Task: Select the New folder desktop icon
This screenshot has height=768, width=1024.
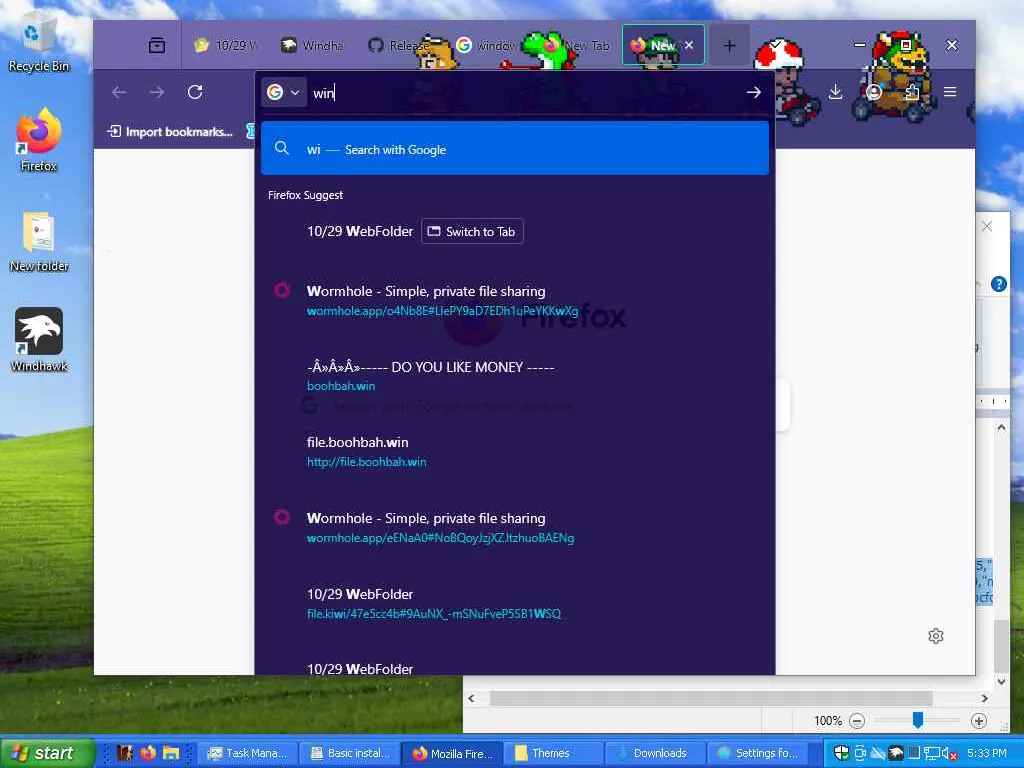Action: pos(39,240)
